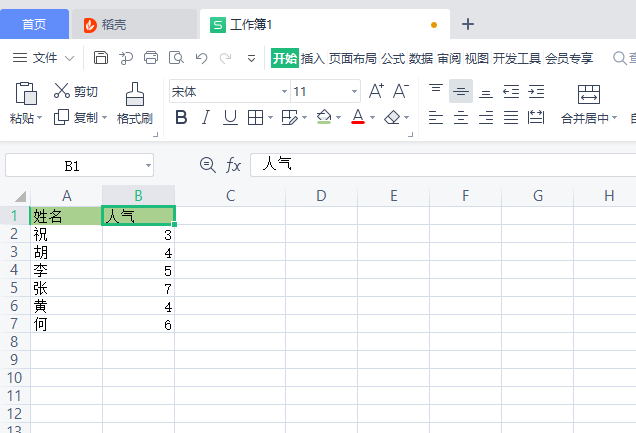Image resolution: width=636 pixels, height=433 pixels.
Task: Apply fill color bucket
Action: pyautogui.click(x=324, y=117)
